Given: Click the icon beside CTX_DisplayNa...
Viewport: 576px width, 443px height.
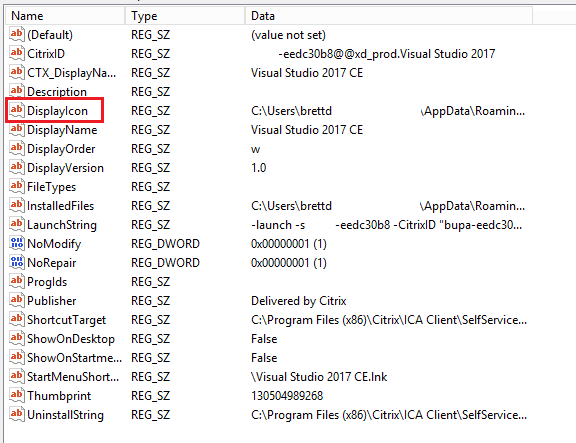Looking at the screenshot, I should (x=17, y=72).
